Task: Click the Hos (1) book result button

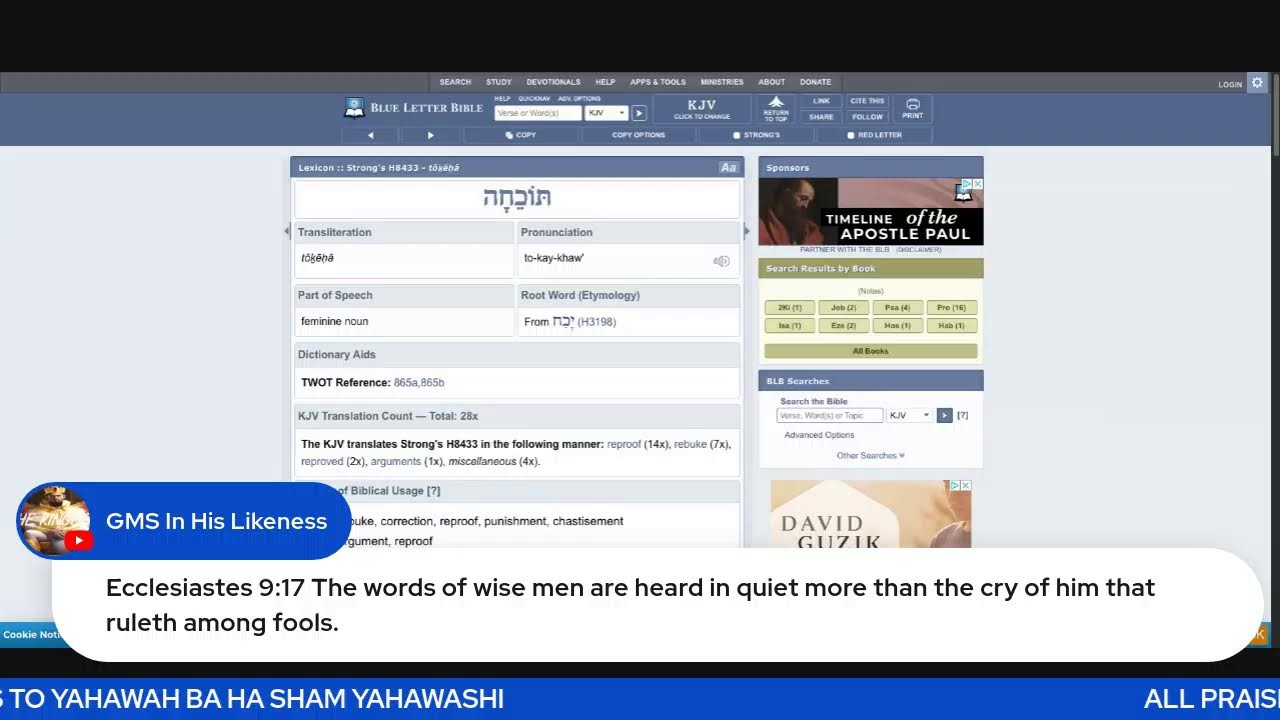Action: pyautogui.click(x=897, y=326)
